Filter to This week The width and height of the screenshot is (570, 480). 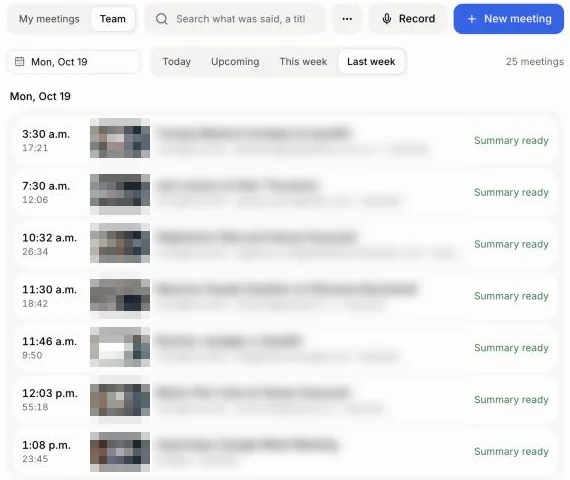[303, 62]
